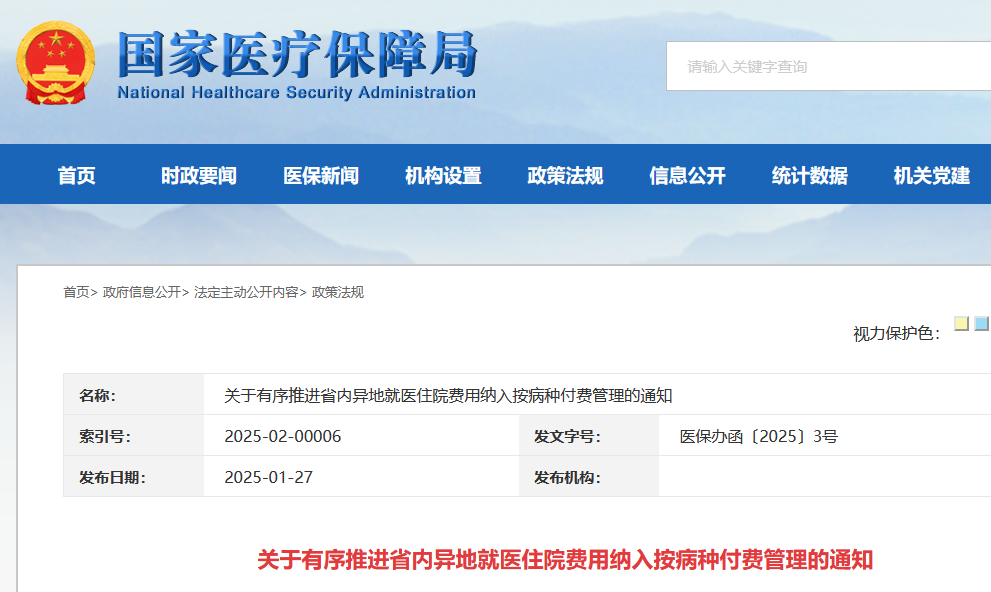Open the 统计数据 navigation item
This screenshot has height=592, width=991.
(810, 175)
